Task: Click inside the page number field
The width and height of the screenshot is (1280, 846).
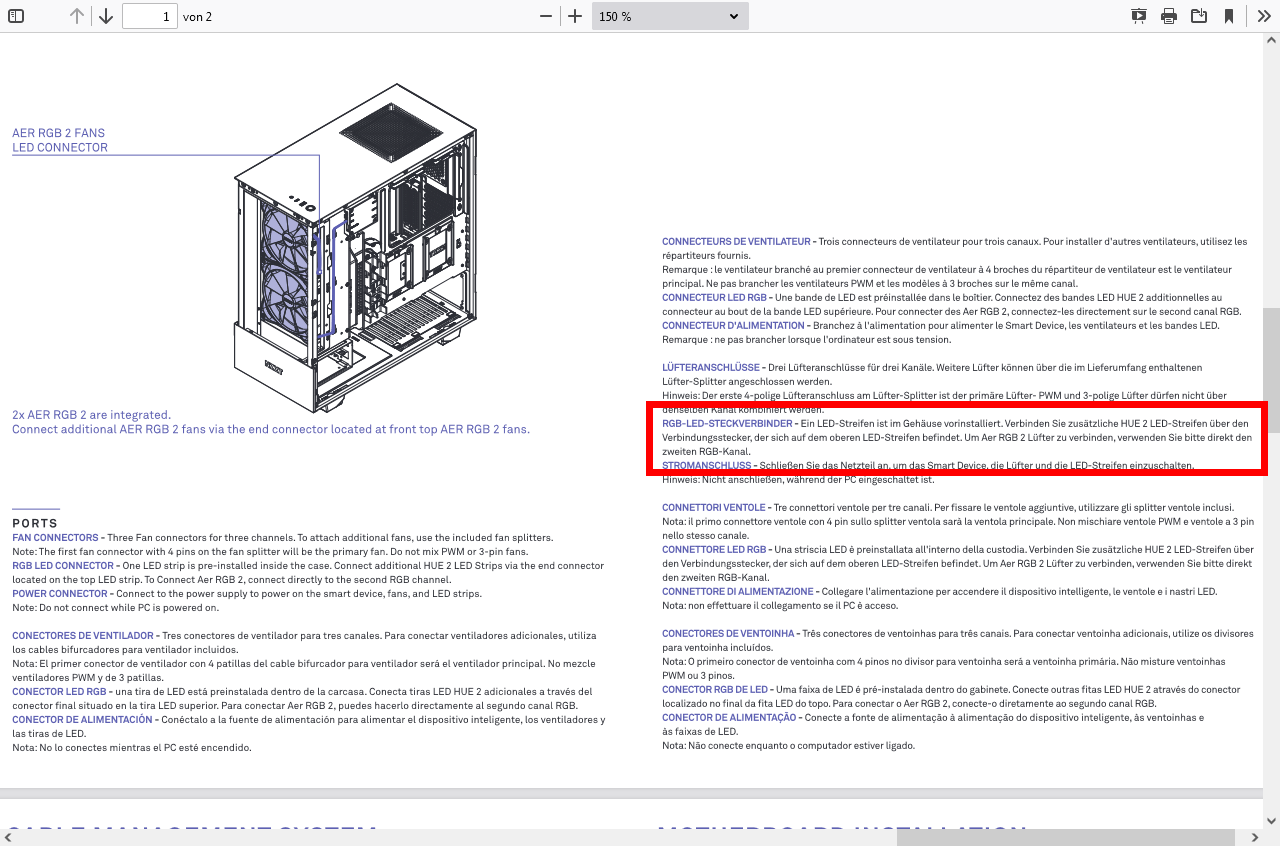Action: (x=149, y=16)
